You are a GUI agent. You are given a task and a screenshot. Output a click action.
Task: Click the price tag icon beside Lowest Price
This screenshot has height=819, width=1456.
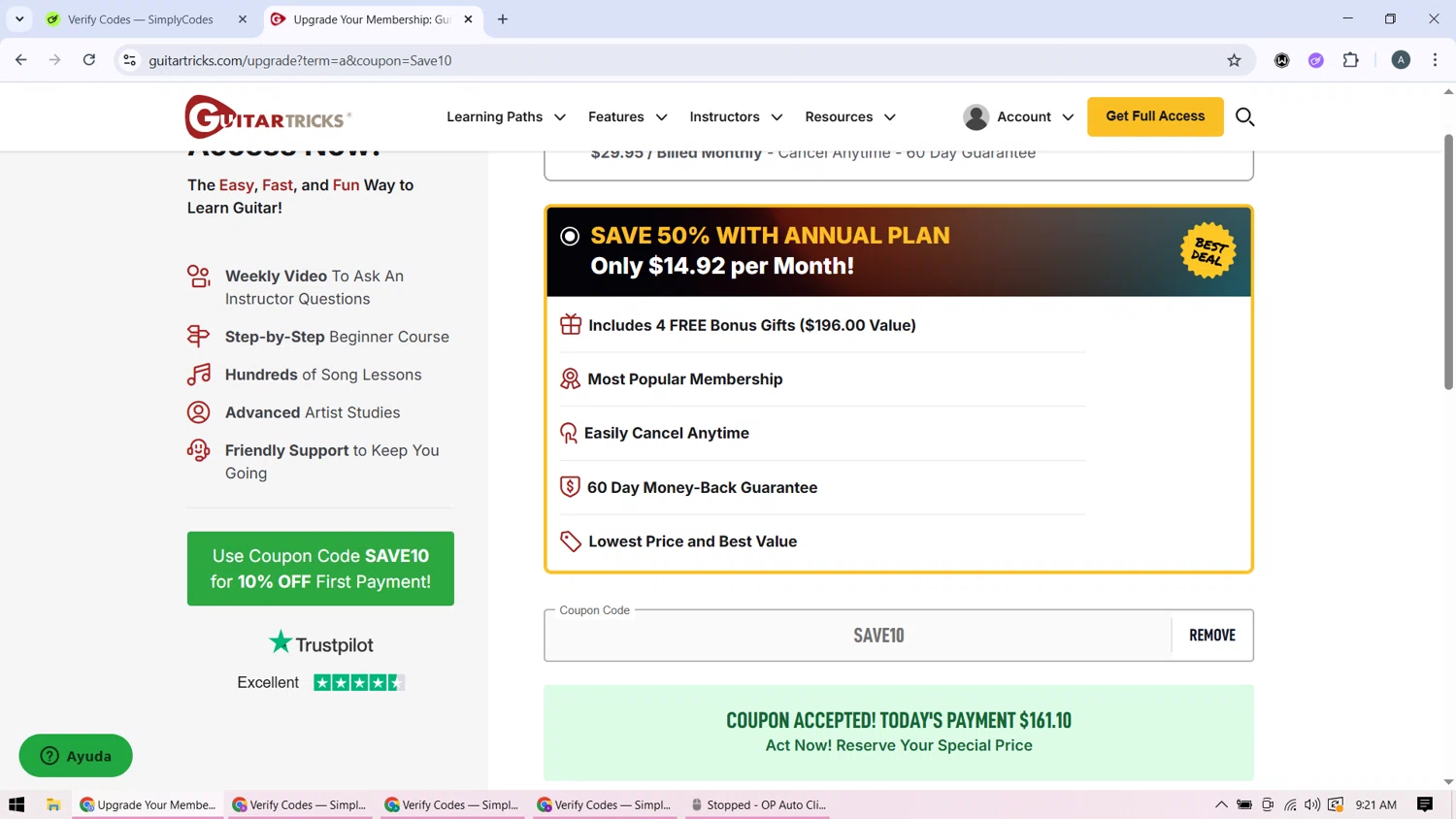[x=571, y=541]
